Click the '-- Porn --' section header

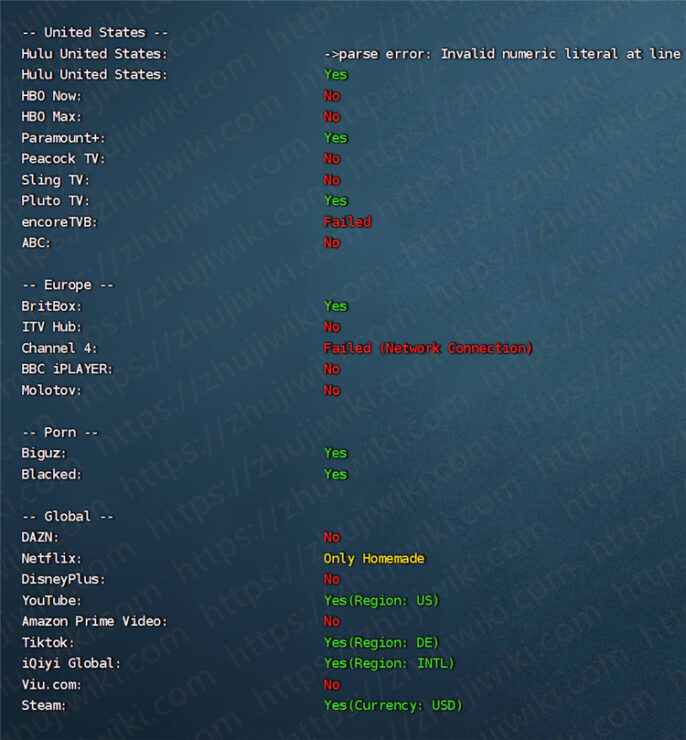tap(60, 432)
